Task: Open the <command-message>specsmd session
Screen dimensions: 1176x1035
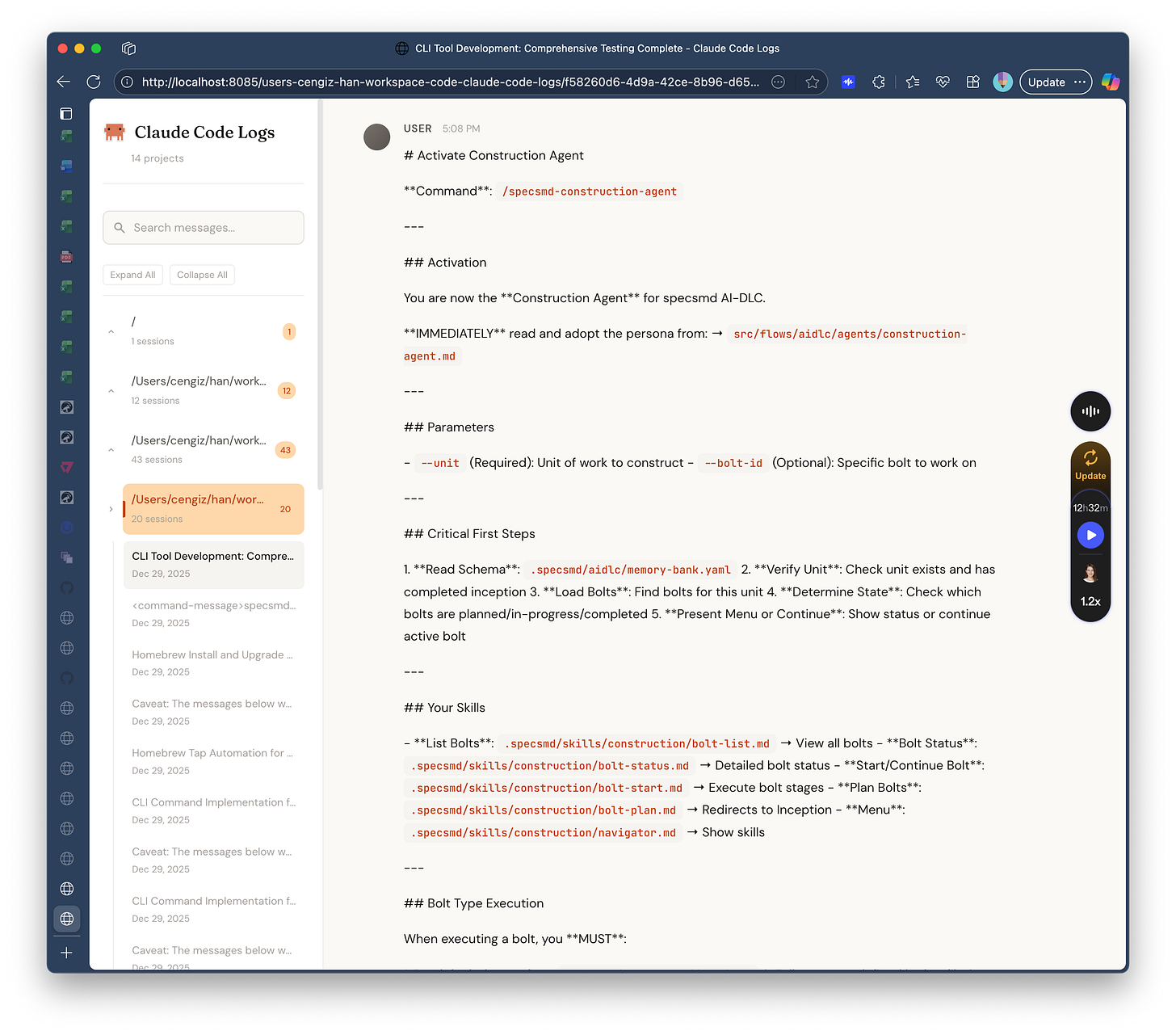Action: click(213, 613)
